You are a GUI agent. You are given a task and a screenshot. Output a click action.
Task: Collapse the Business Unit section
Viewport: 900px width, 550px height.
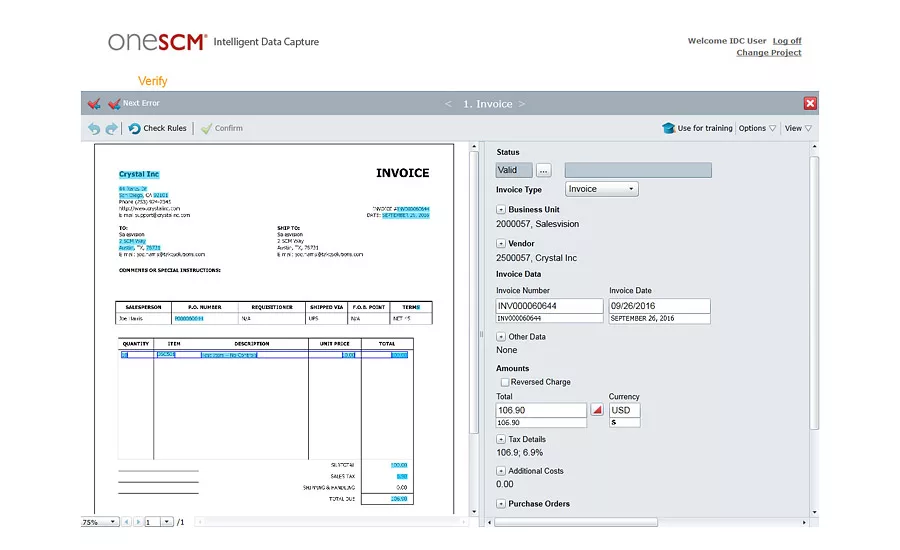pos(501,210)
